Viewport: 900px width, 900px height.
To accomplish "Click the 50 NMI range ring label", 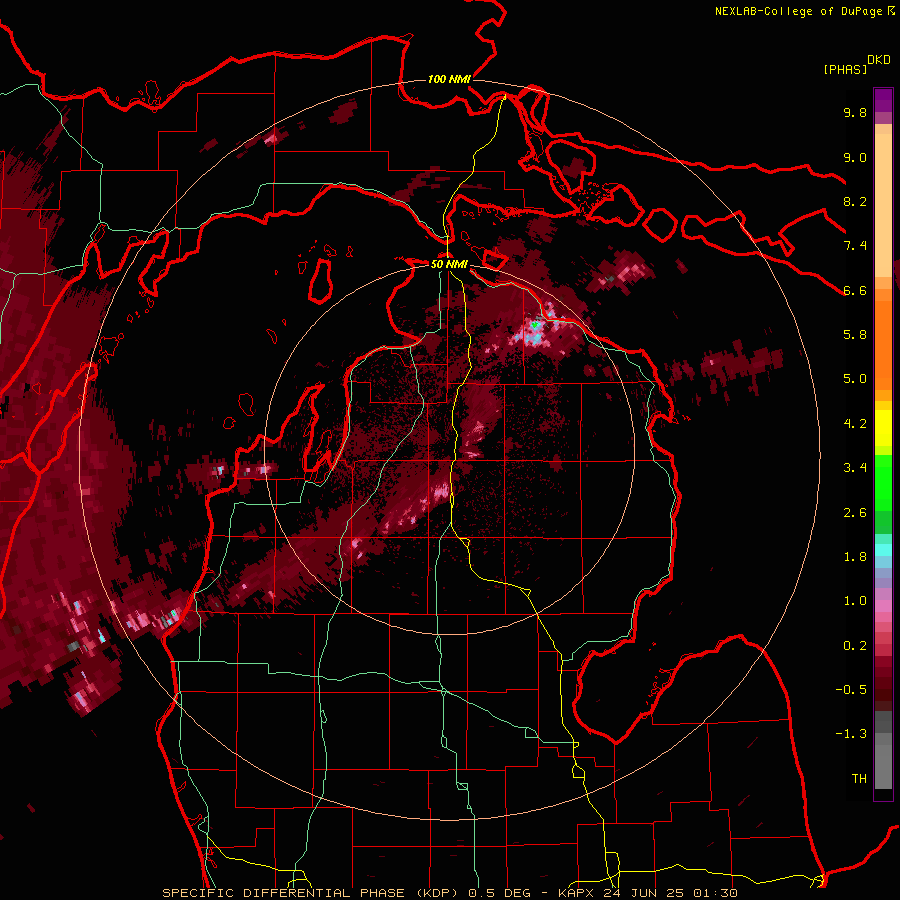I will (x=449, y=264).
